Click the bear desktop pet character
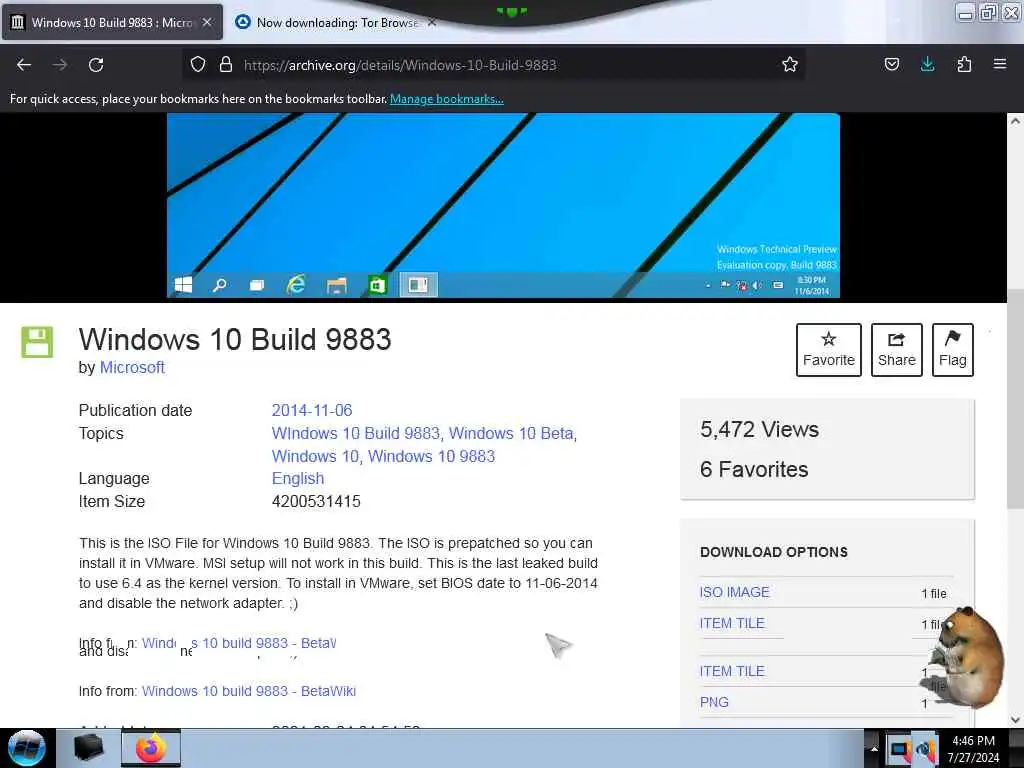 (x=967, y=658)
